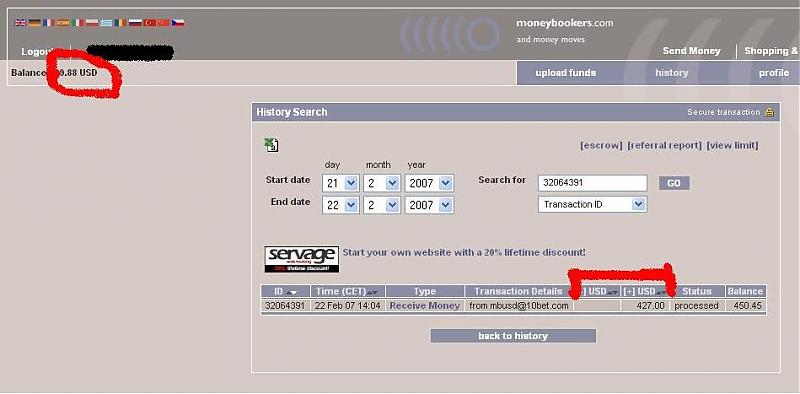The image size is (800, 394).
Task: Select the German flag language icon
Action: [35, 22]
